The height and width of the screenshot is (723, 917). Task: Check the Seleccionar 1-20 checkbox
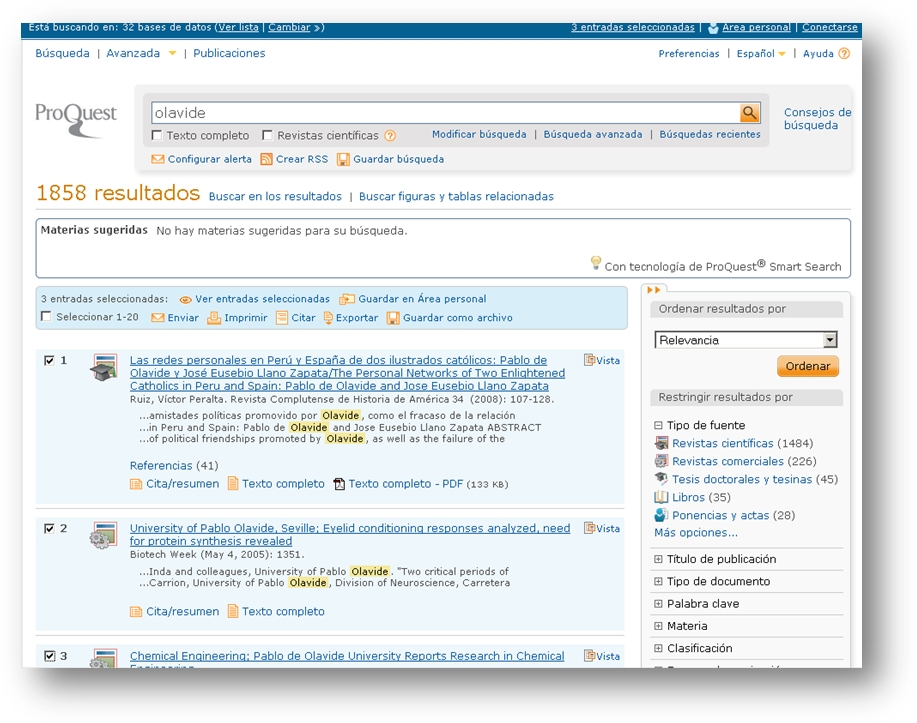click(x=46, y=316)
